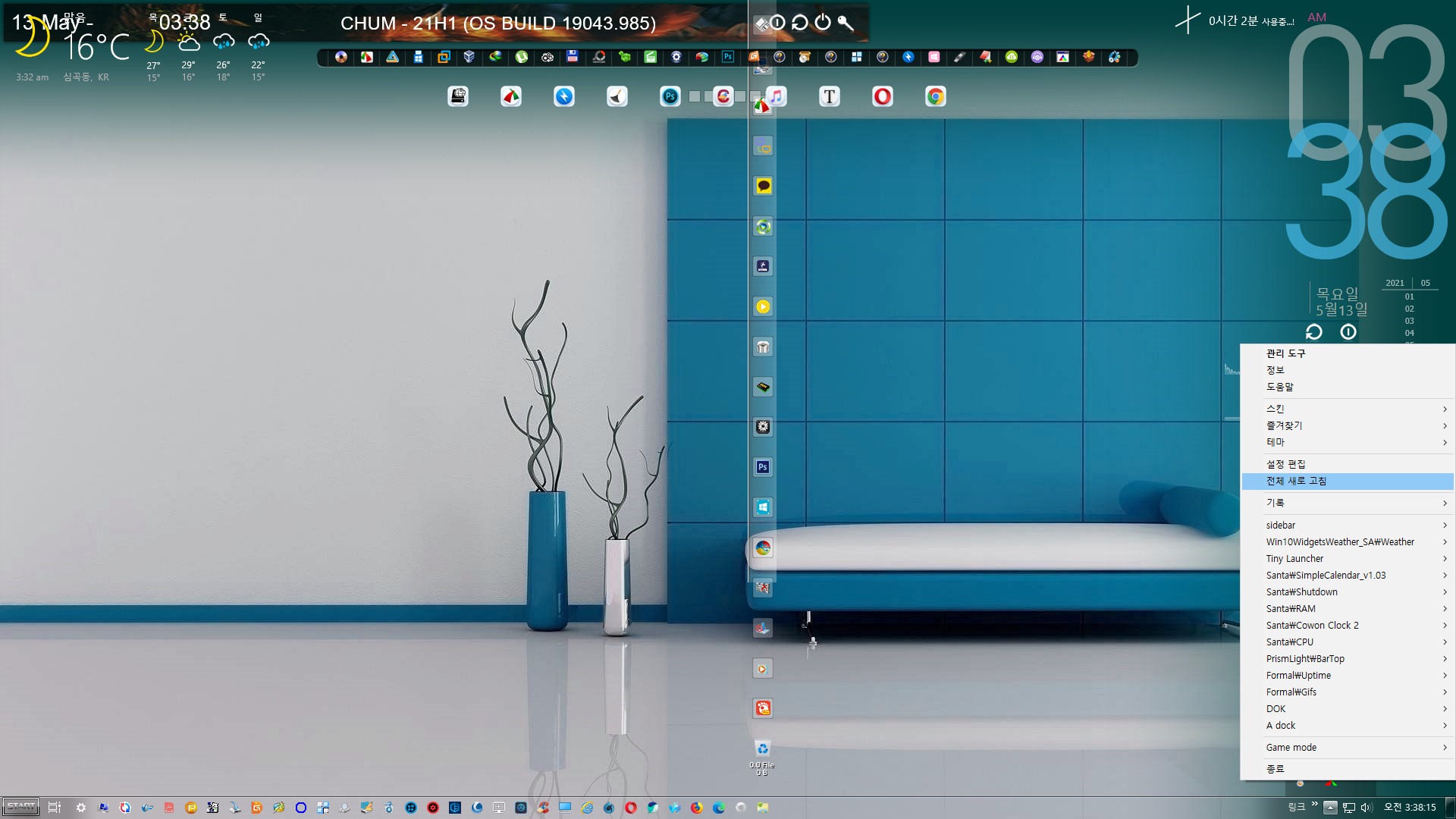The height and width of the screenshot is (819, 1456).
Task: Select 관리 도구 in the context menu
Action: 1348,353
